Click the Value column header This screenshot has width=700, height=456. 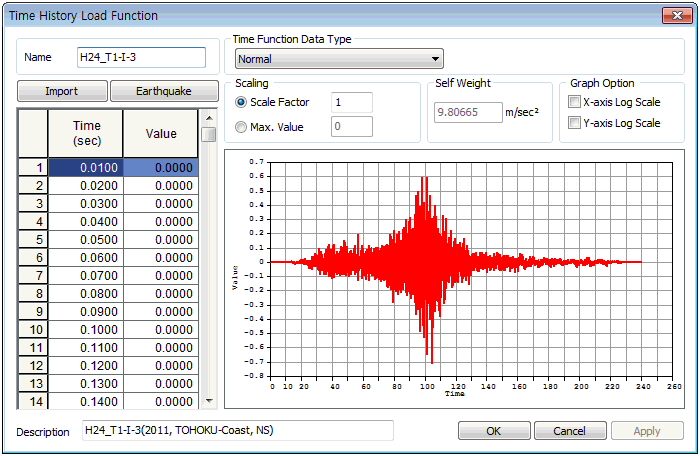[161, 134]
